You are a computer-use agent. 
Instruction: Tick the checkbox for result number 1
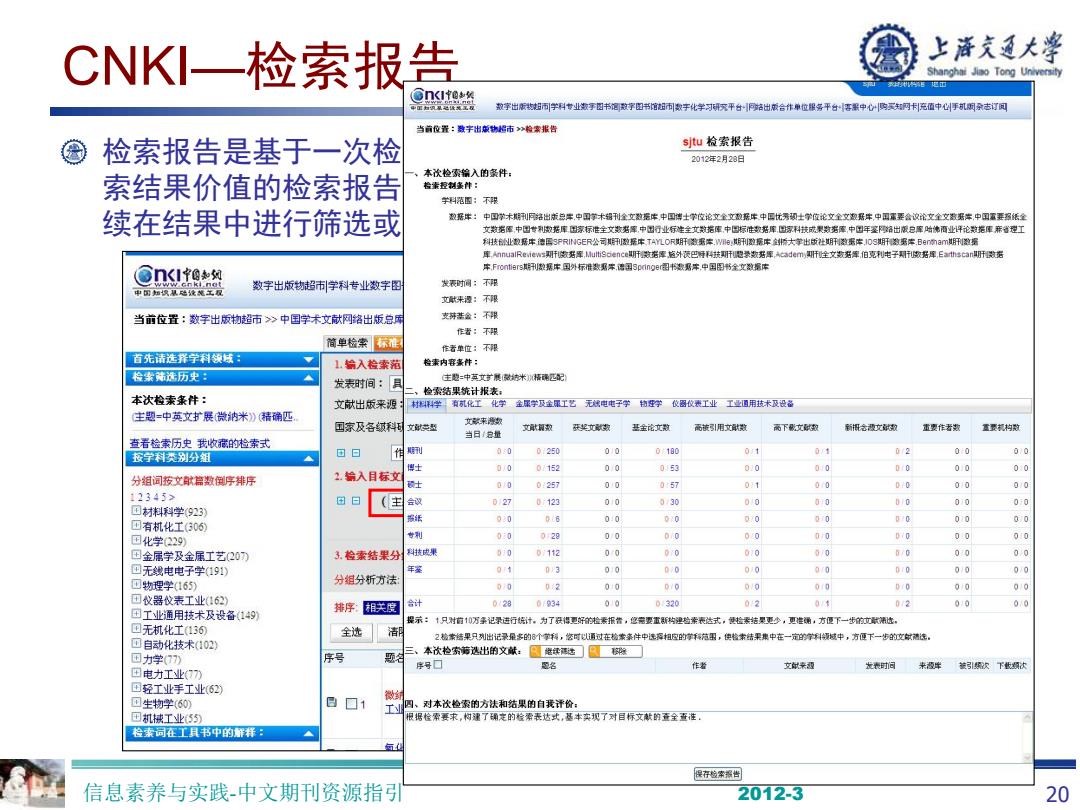[351, 704]
